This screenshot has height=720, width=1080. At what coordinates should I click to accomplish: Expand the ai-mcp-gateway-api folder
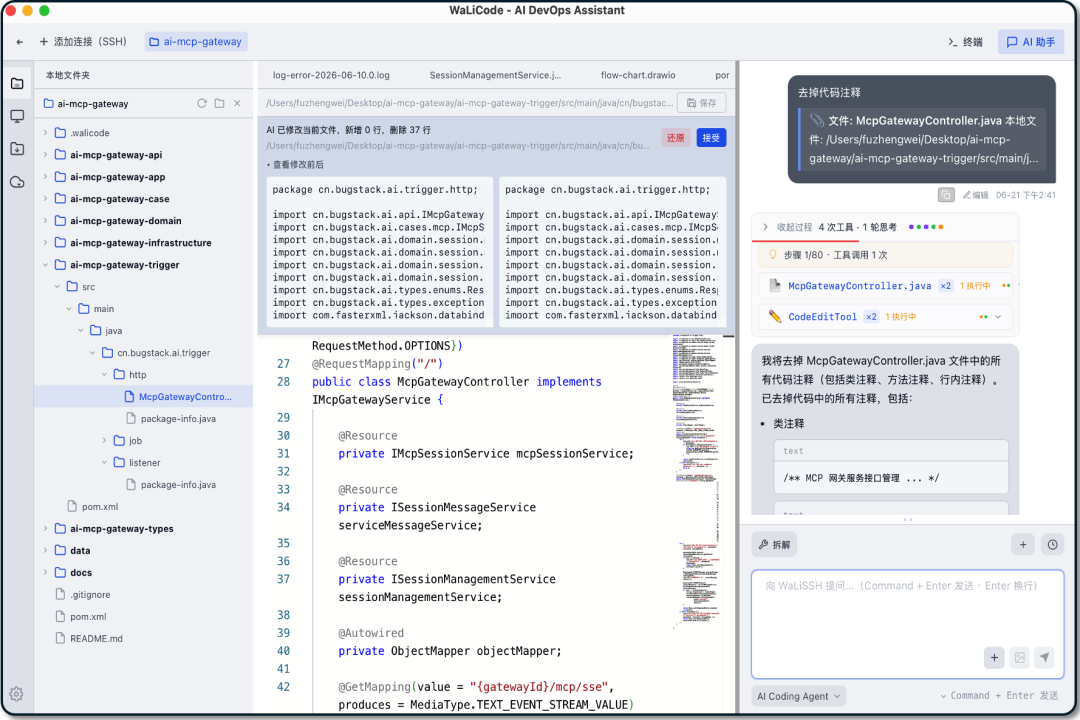tap(45, 155)
